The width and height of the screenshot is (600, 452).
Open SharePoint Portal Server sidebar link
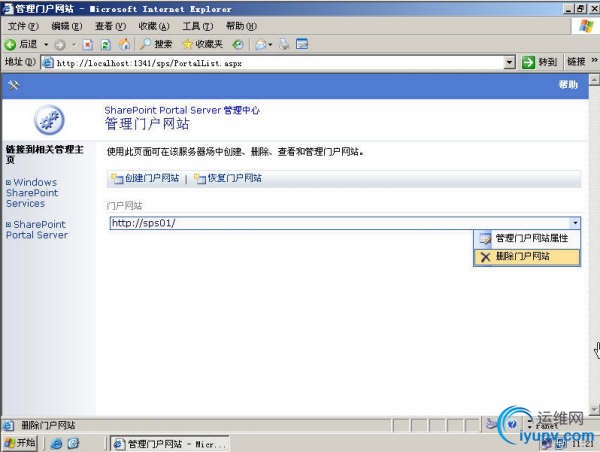coord(37,230)
